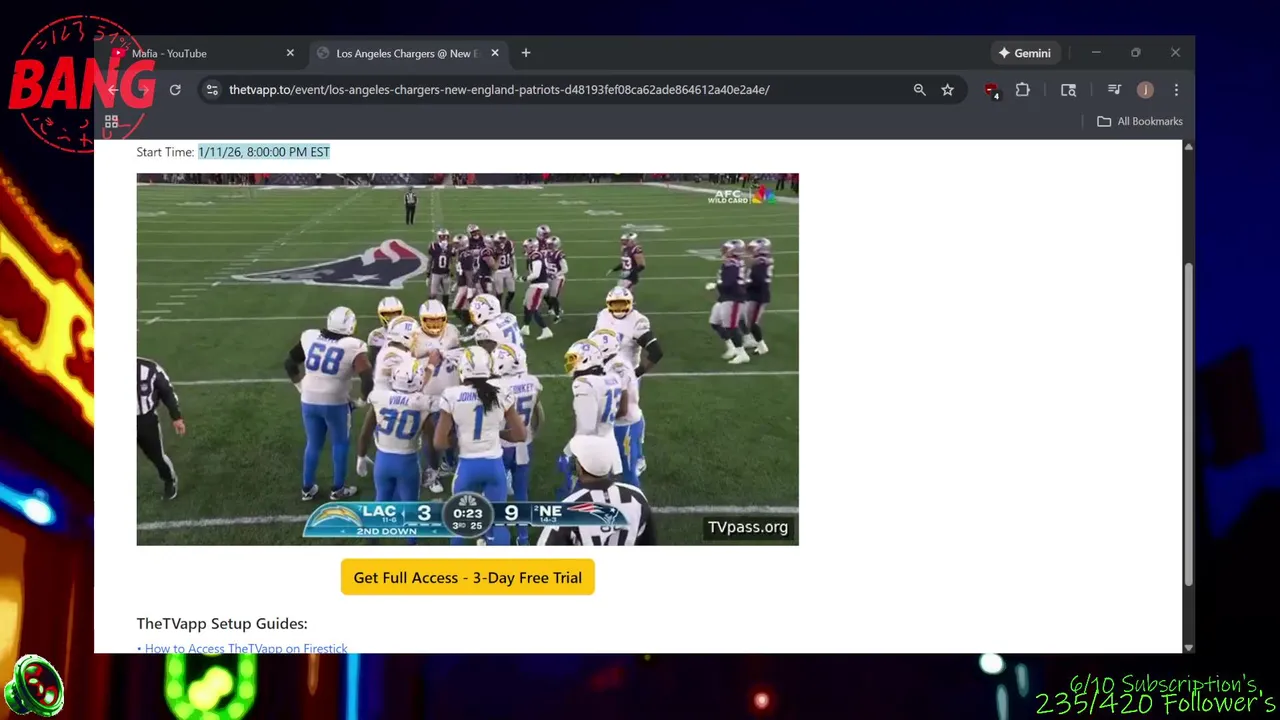1280x720 pixels.
Task: Open How to Access TheTVapp on Firestick link
Action: [x=246, y=648]
